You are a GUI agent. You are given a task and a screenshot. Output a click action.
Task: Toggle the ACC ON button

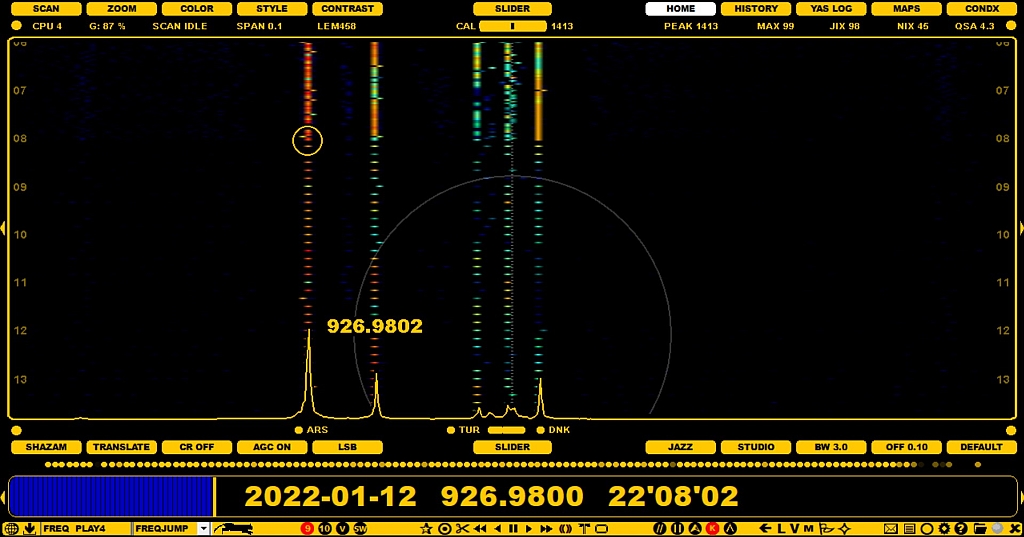pyautogui.click(x=272, y=447)
